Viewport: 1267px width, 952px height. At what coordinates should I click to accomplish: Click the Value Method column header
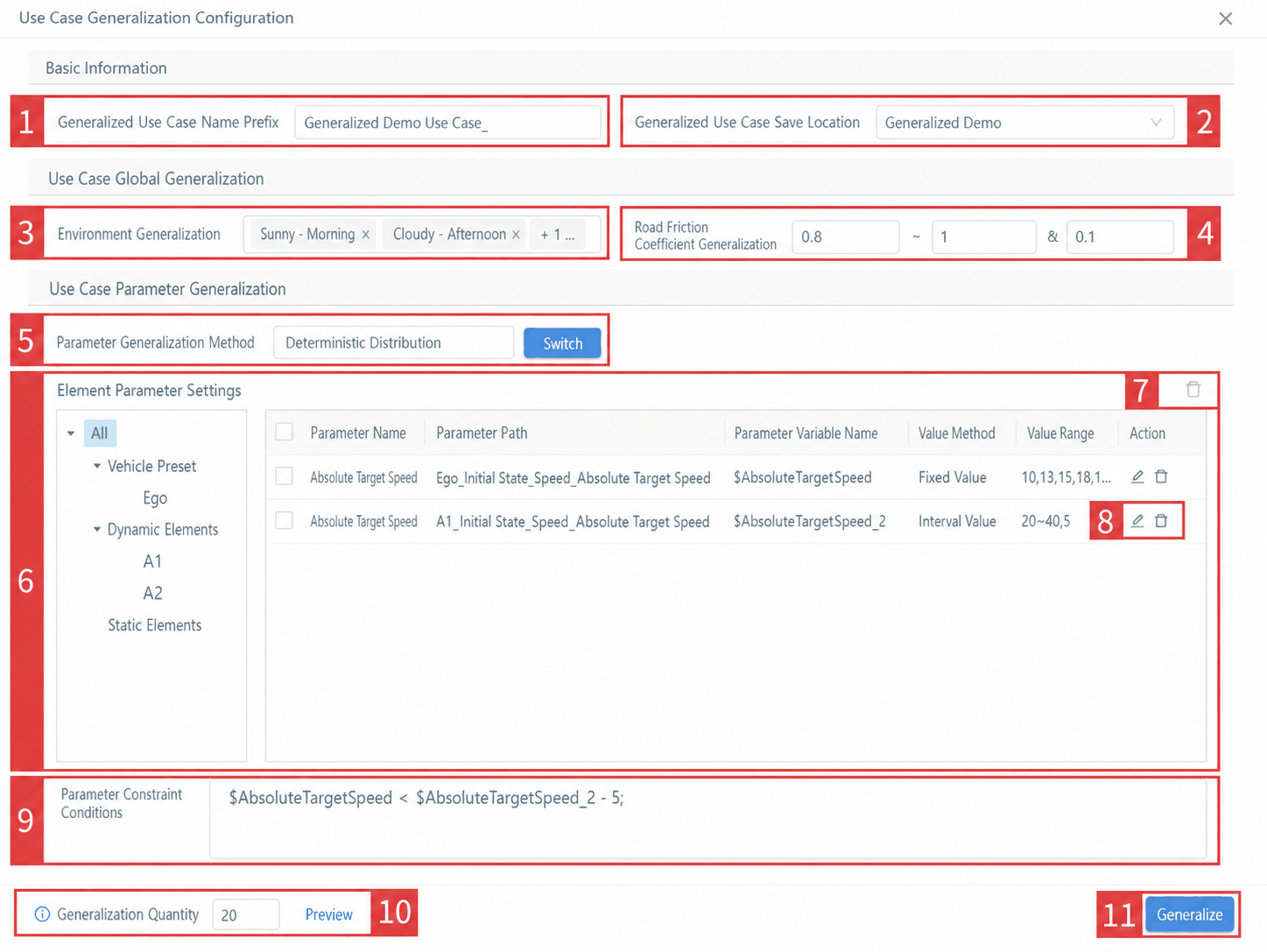click(956, 433)
